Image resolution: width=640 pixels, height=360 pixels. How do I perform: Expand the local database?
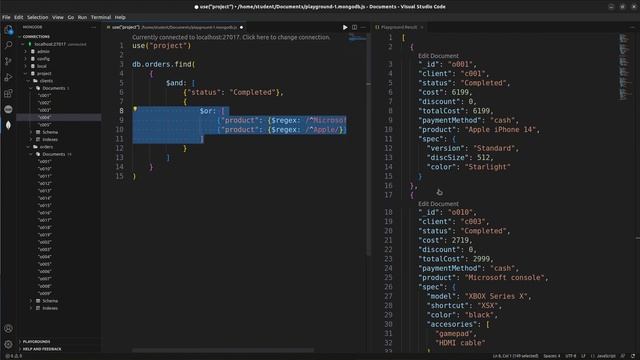coord(26,66)
